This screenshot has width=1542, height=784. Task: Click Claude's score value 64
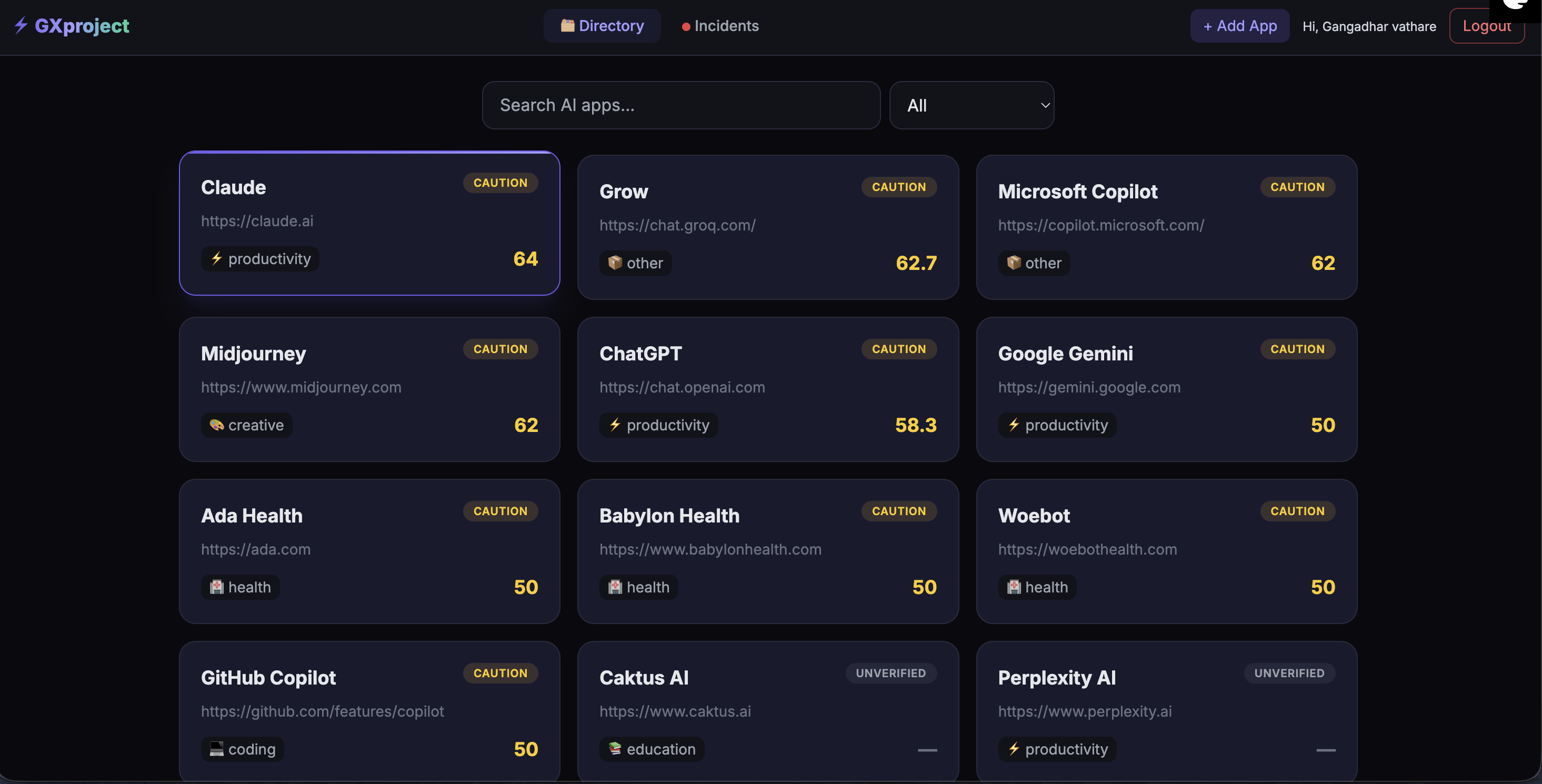click(526, 258)
